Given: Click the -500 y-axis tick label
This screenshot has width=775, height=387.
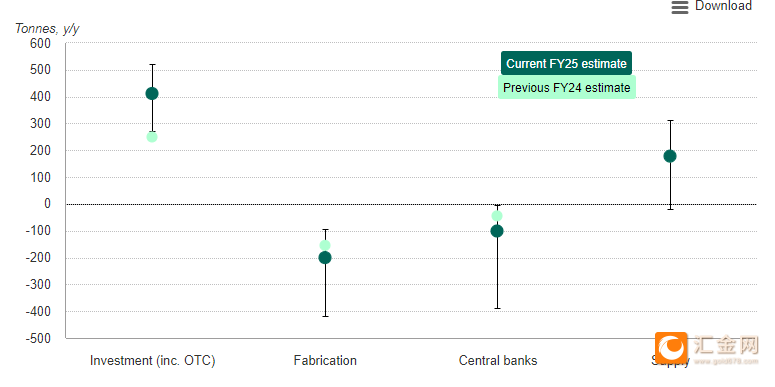Looking at the screenshot, I should pyautogui.click(x=39, y=339).
